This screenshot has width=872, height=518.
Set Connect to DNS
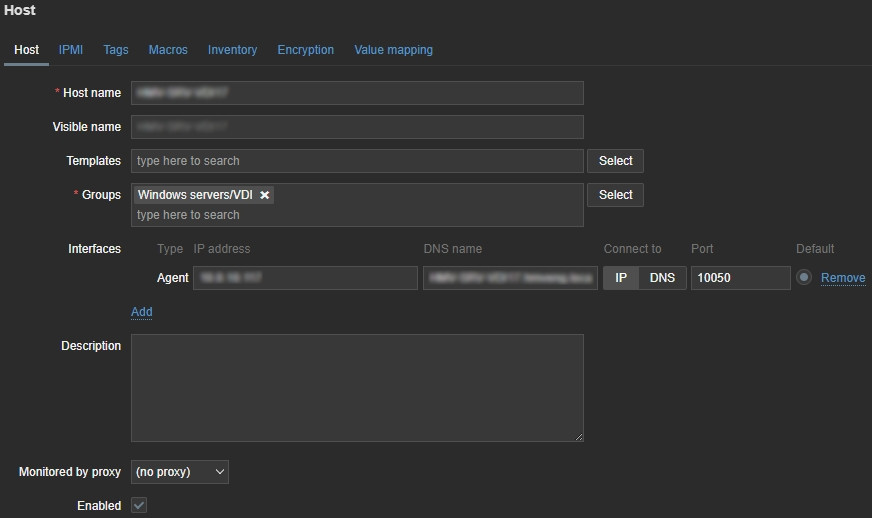click(x=662, y=278)
